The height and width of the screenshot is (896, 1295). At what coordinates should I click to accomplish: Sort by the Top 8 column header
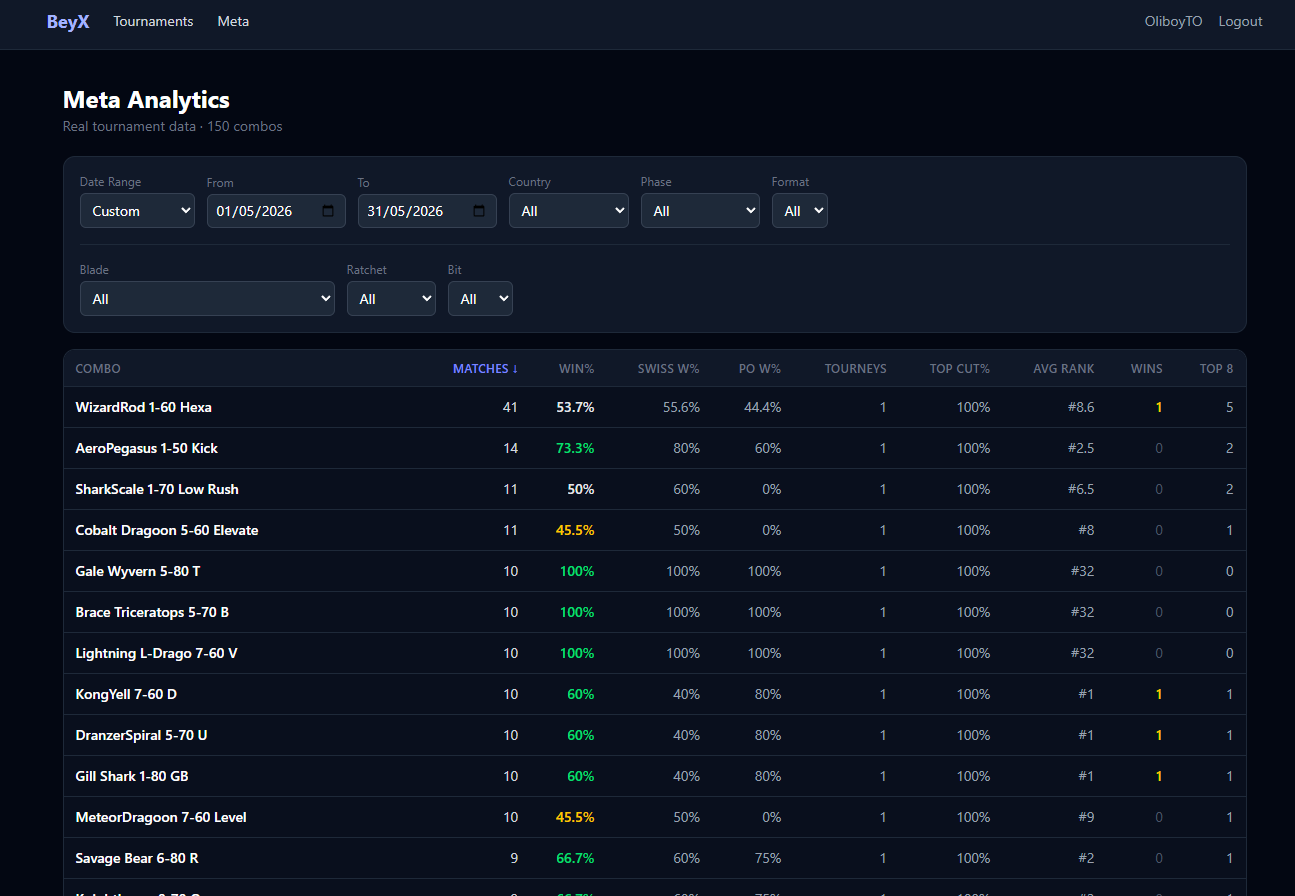(1216, 369)
